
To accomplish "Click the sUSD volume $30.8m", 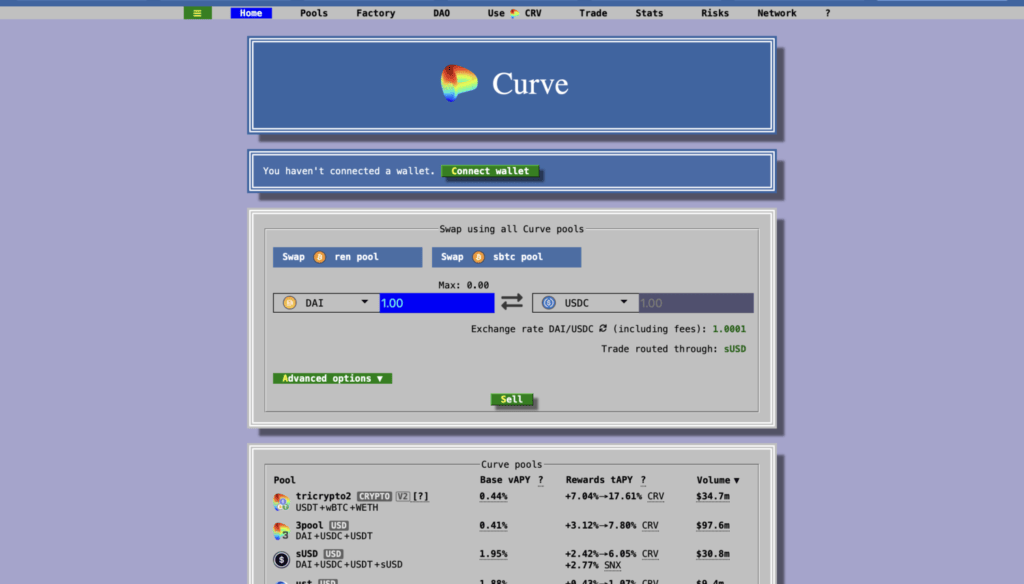I will [712, 554].
